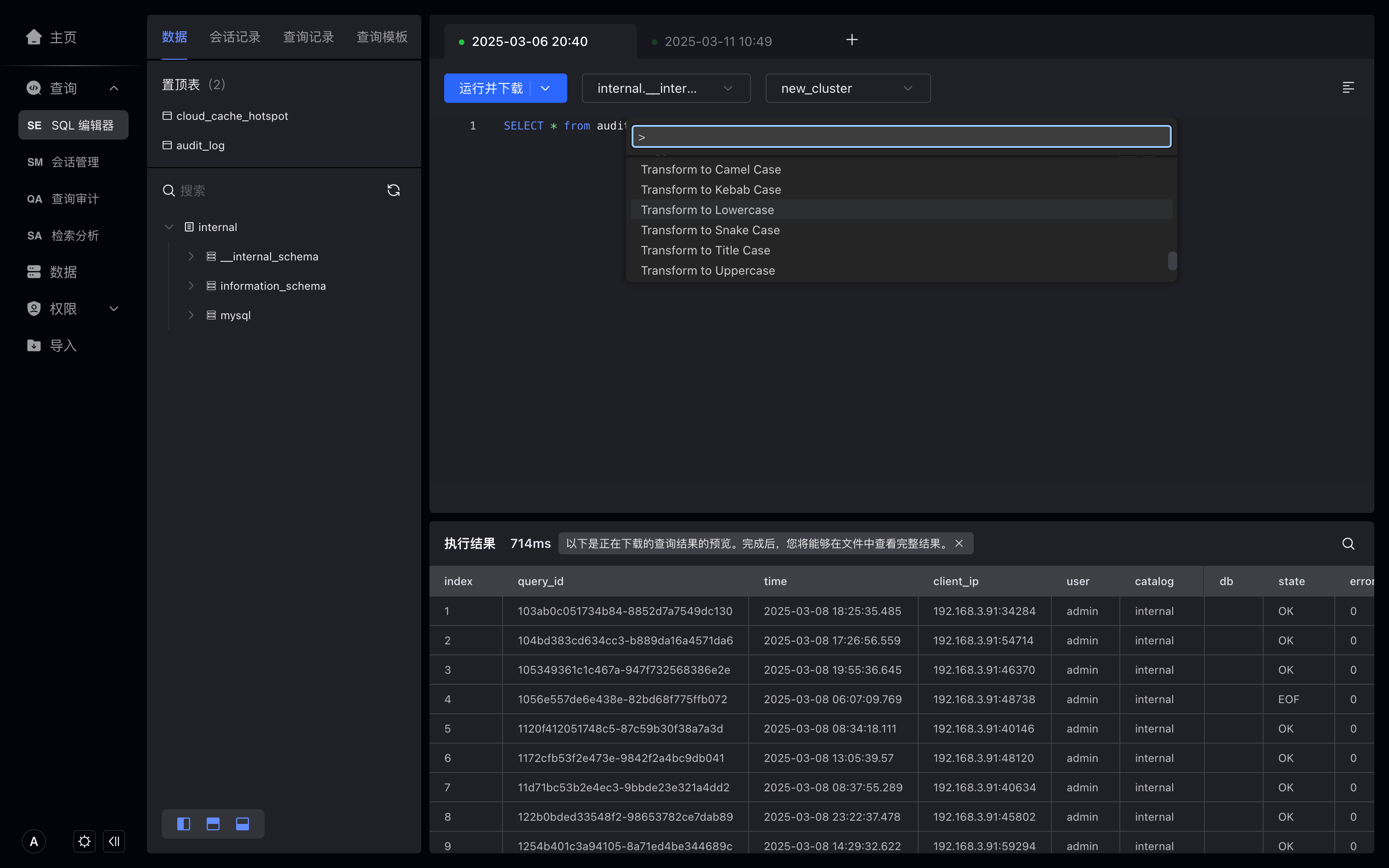Viewport: 1389px width, 868px height.
Task: Click the state column header
Action: tap(1299, 581)
